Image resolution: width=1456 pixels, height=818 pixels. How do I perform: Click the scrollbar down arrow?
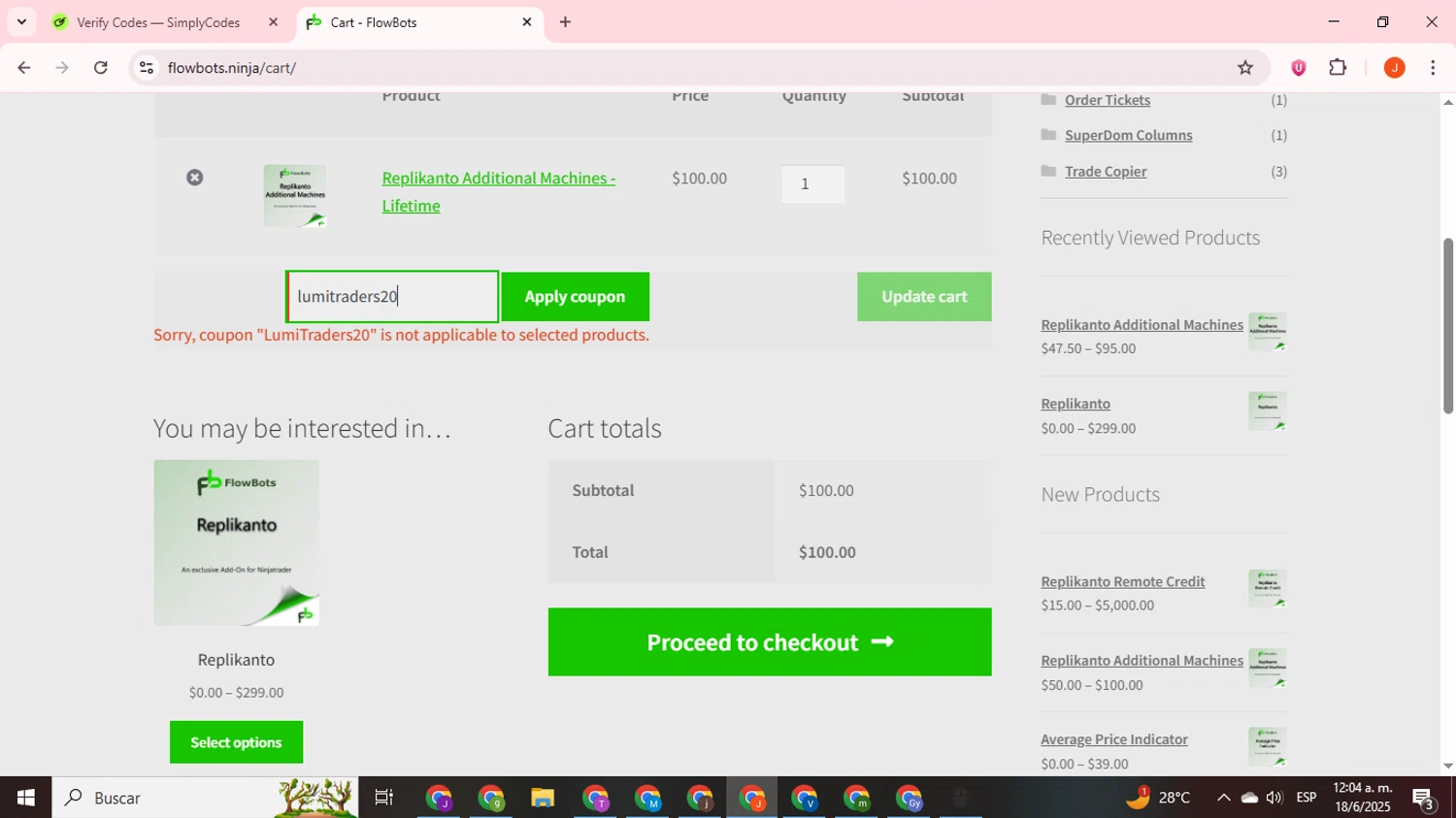point(1448,767)
